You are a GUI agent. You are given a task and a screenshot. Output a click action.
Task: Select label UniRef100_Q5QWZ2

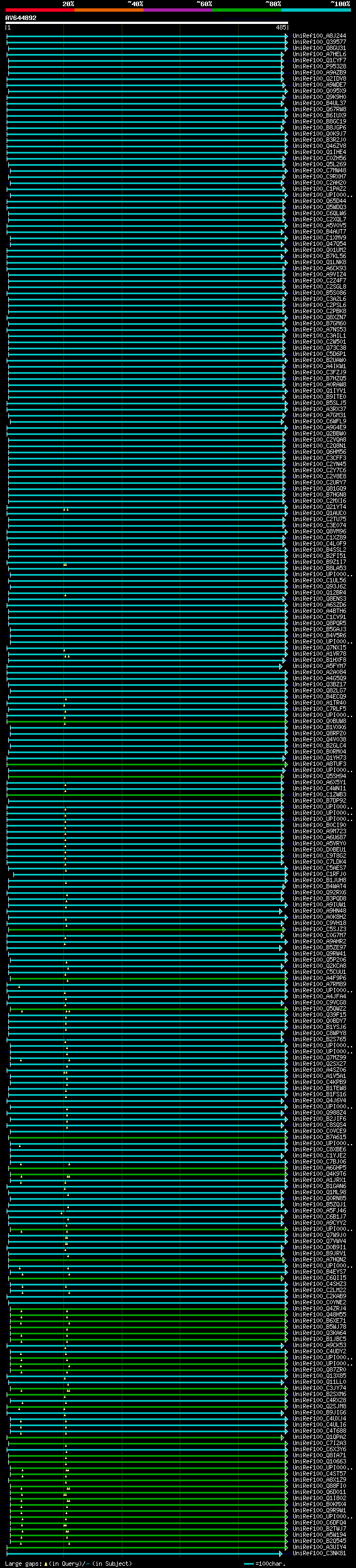coord(319,1008)
